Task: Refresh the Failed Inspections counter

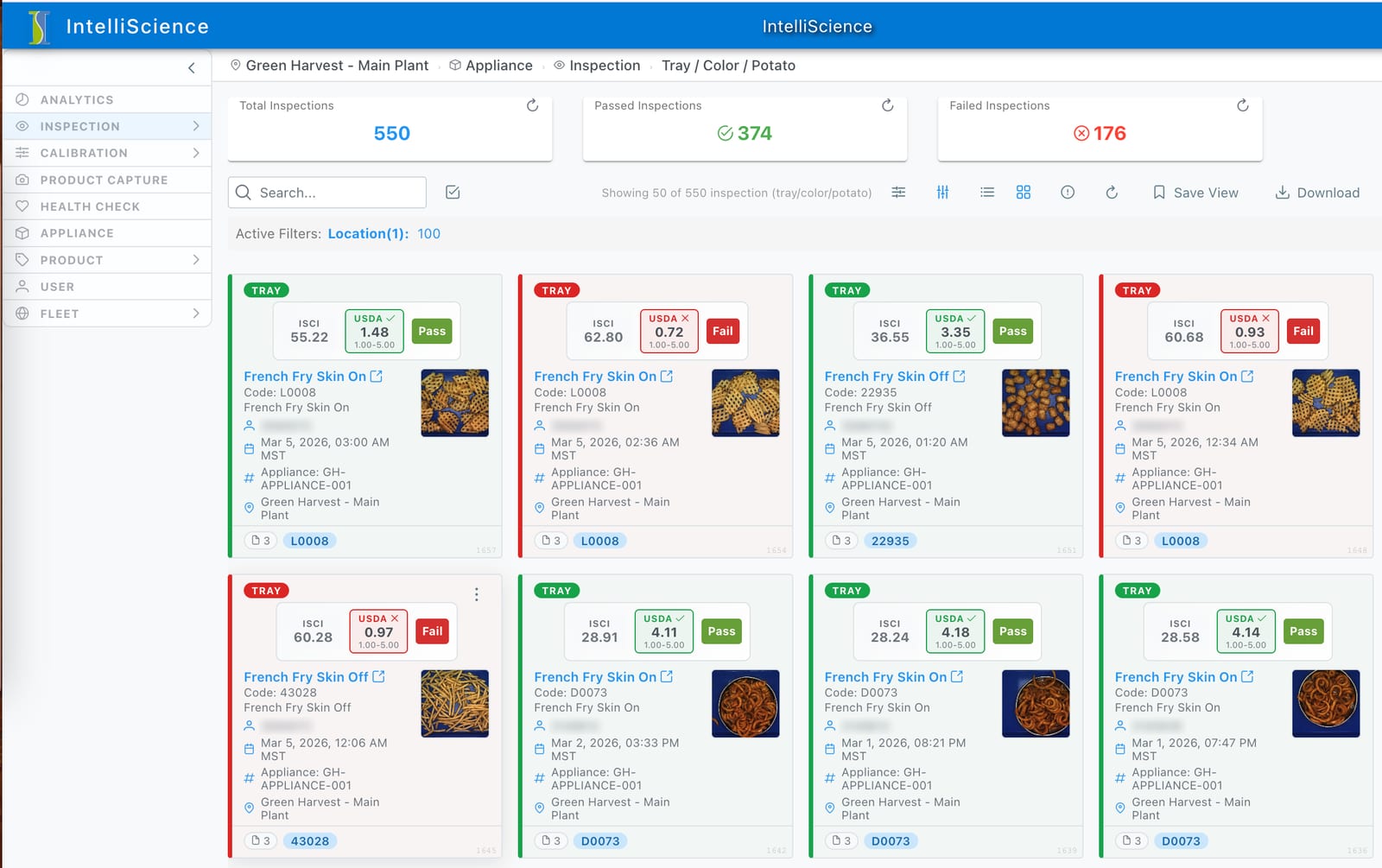Action: click(1243, 105)
